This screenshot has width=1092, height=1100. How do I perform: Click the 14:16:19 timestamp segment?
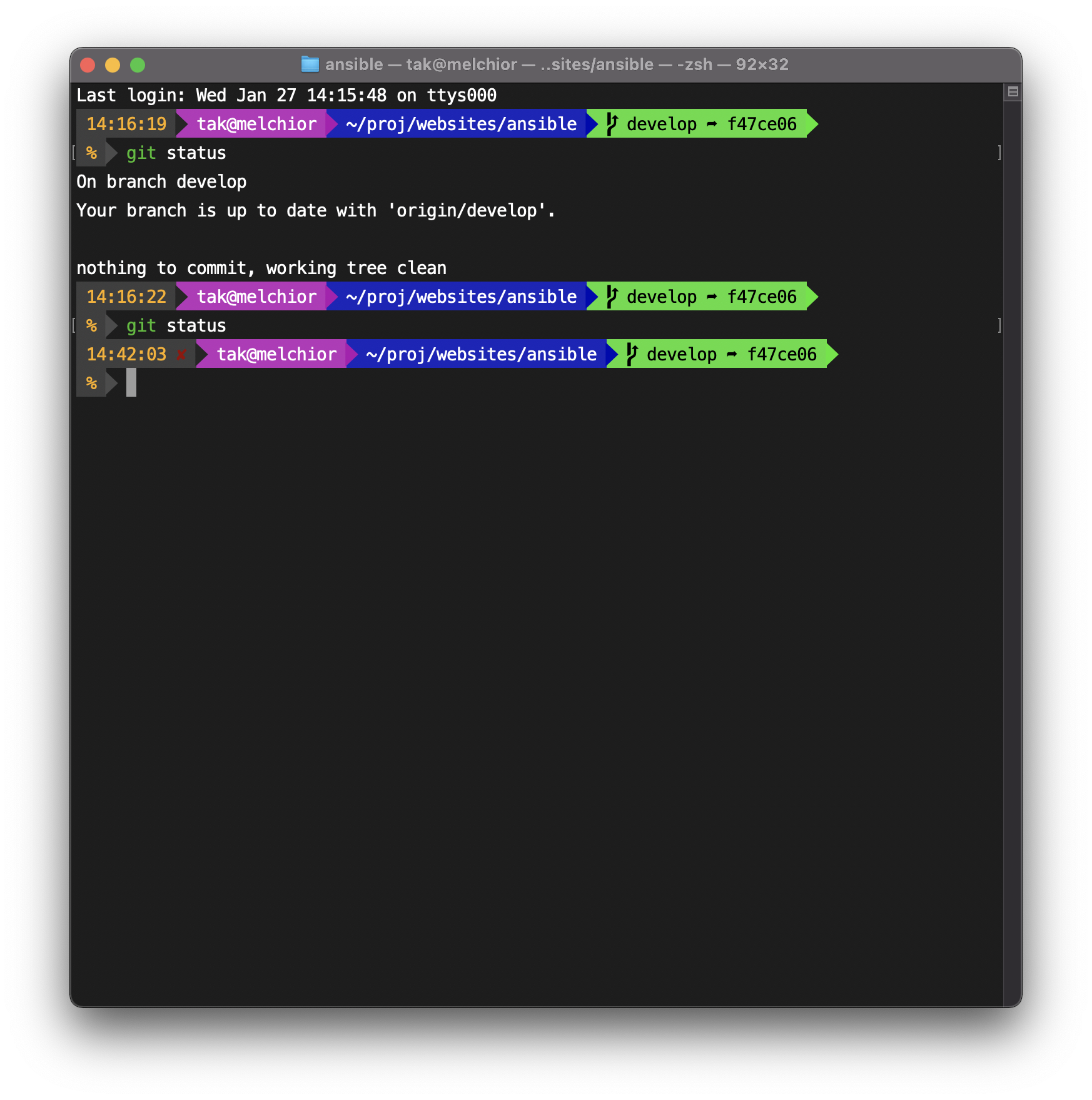126,124
